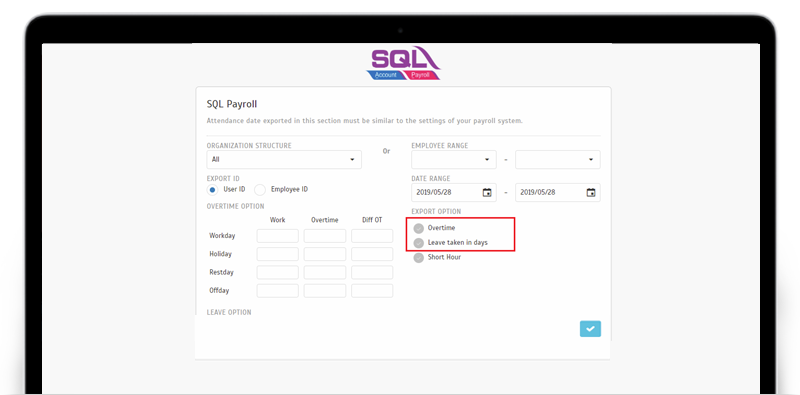Click the Restday Overtime input field
Viewport: 800px width, 395px height.
pos(325,273)
